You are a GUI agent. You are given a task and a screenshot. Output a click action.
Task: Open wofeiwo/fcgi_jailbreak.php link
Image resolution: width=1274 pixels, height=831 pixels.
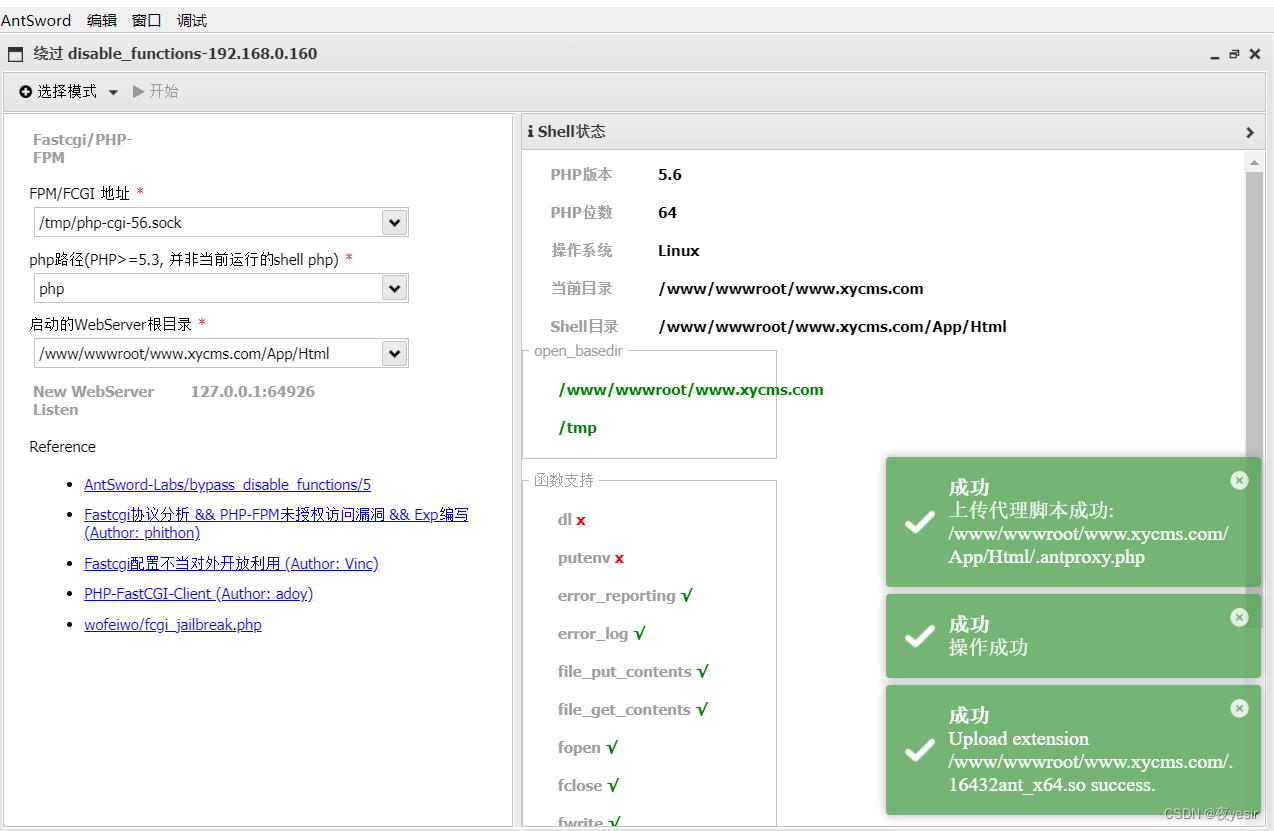coord(173,624)
